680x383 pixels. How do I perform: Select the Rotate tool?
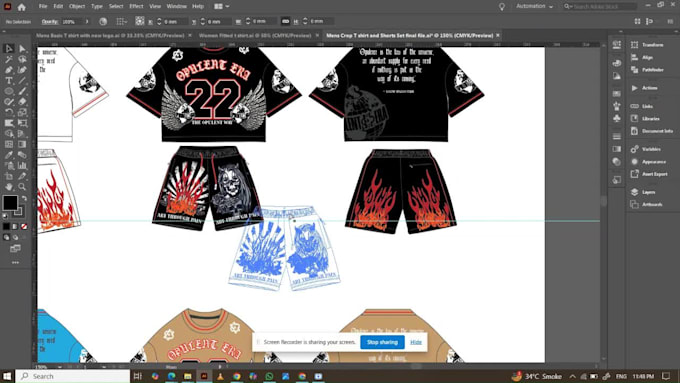click(9, 112)
